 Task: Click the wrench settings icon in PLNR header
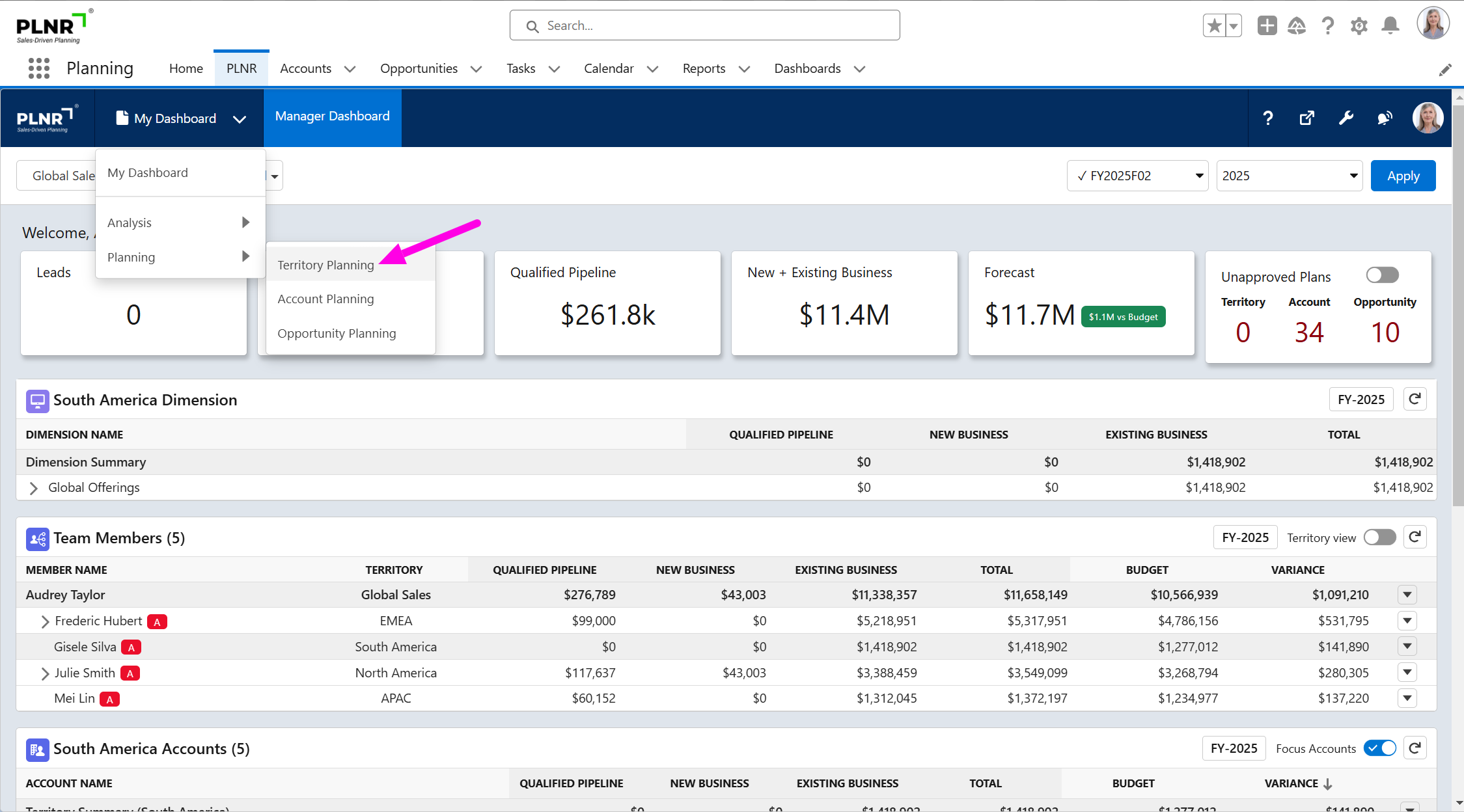coord(1346,118)
